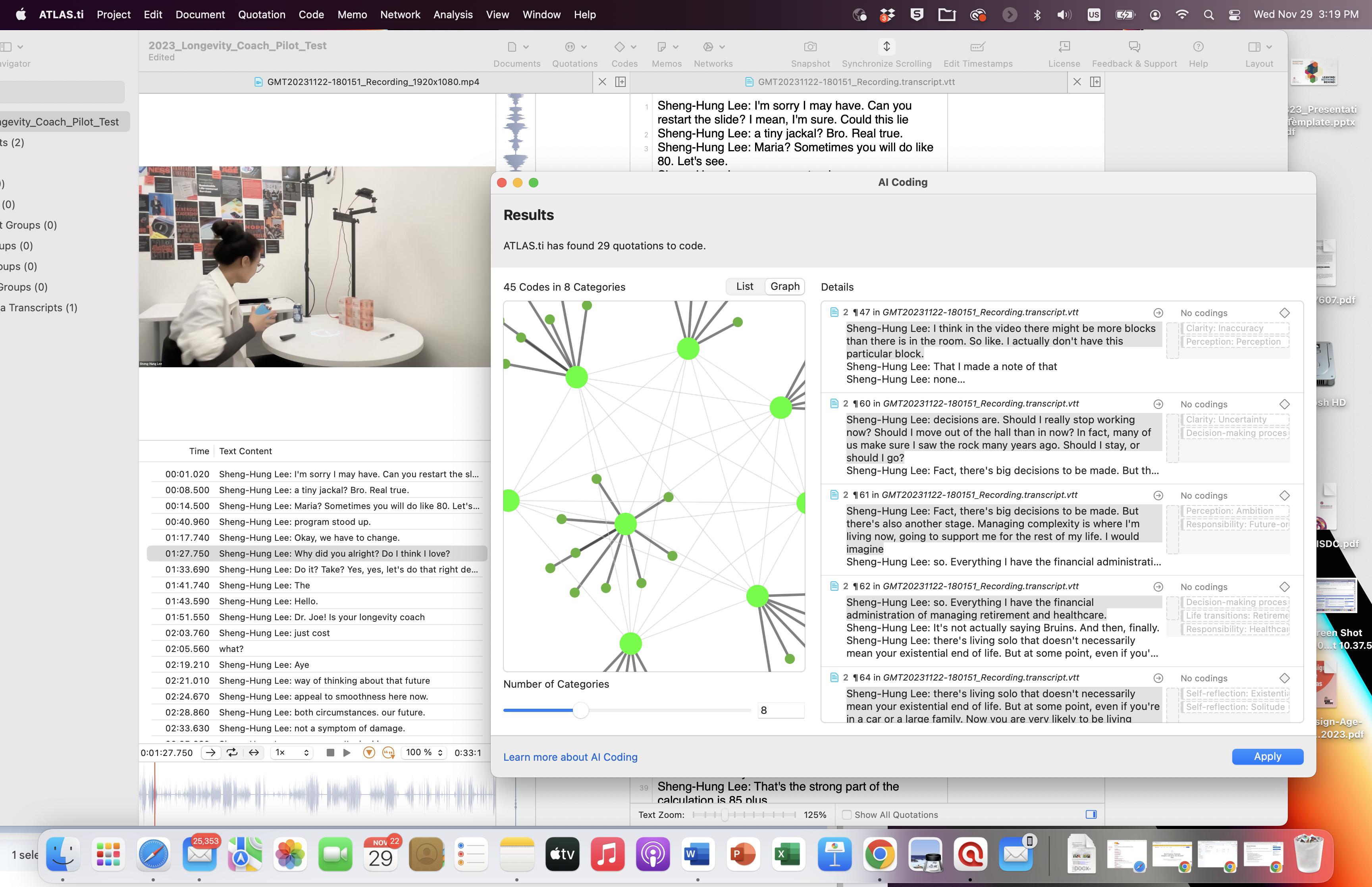This screenshot has height=887, width=1372.
Task: Click the License toolbar icon
Action: click(x=1064, y=47)
